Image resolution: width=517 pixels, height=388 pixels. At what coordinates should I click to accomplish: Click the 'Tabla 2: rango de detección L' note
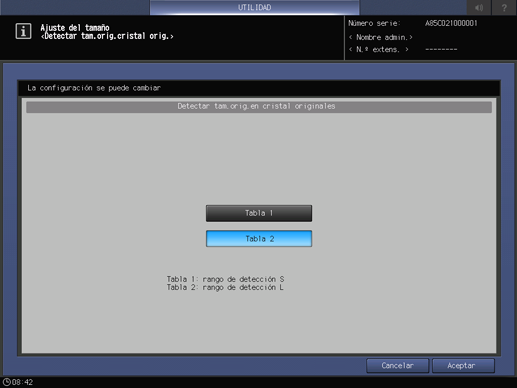(225, 287)
